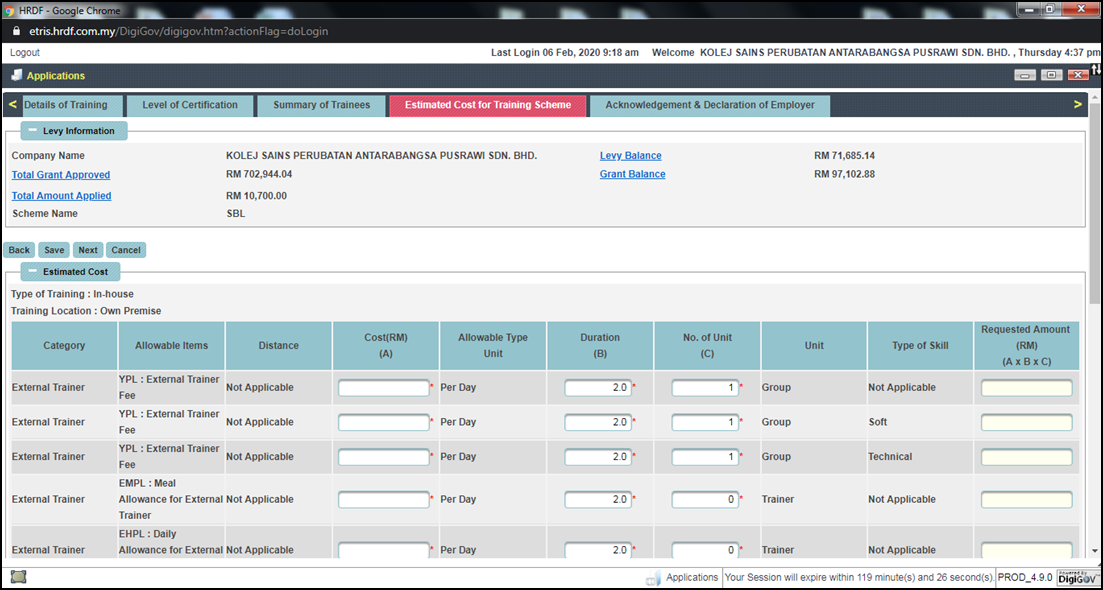Click the Powered by DigiGov logo

pos(1077,577)
